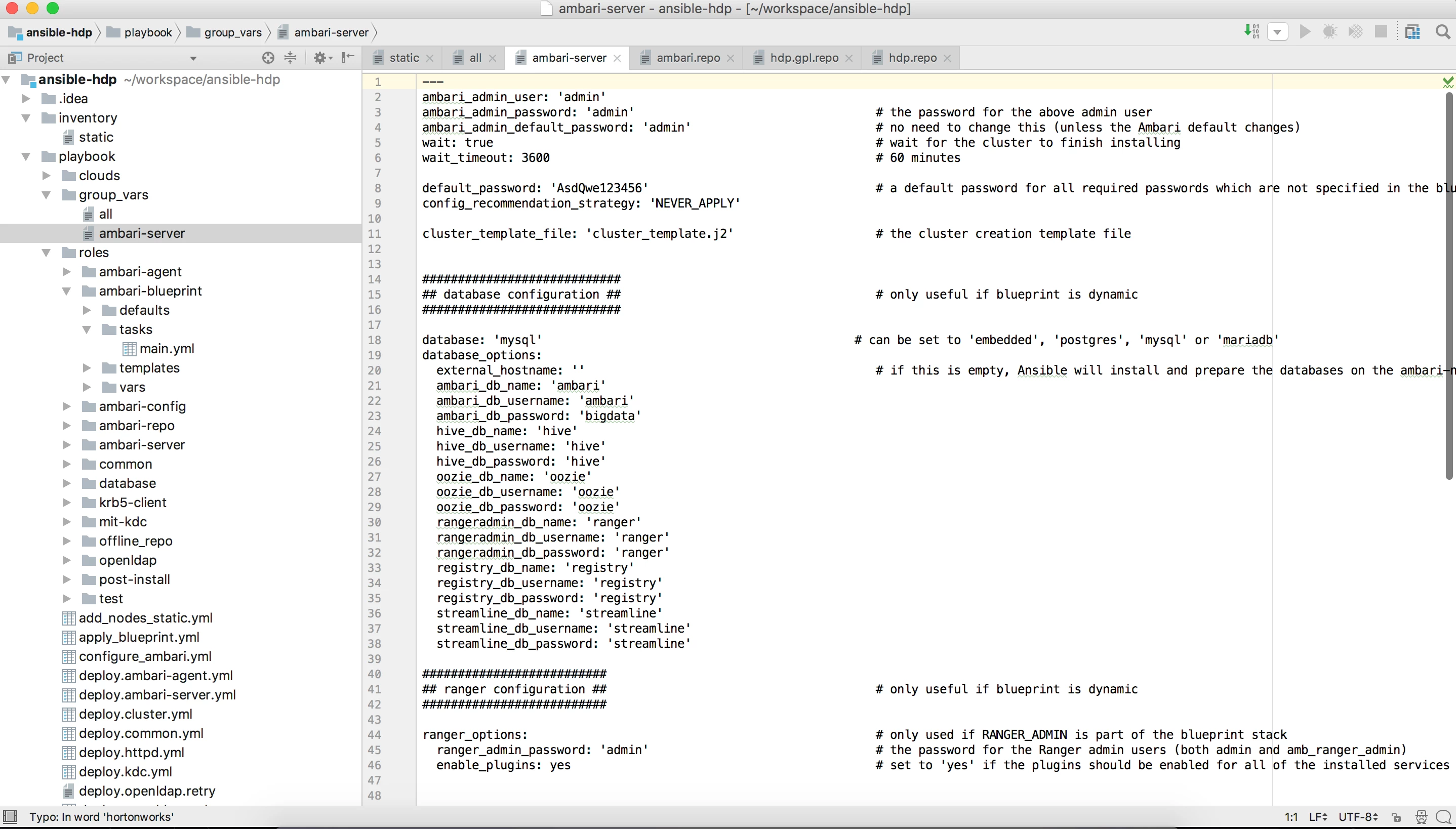Viewport: 1456px width, 829px height.
Task: Toggle tool window buttons bottom-left icon
Action: 10,816
